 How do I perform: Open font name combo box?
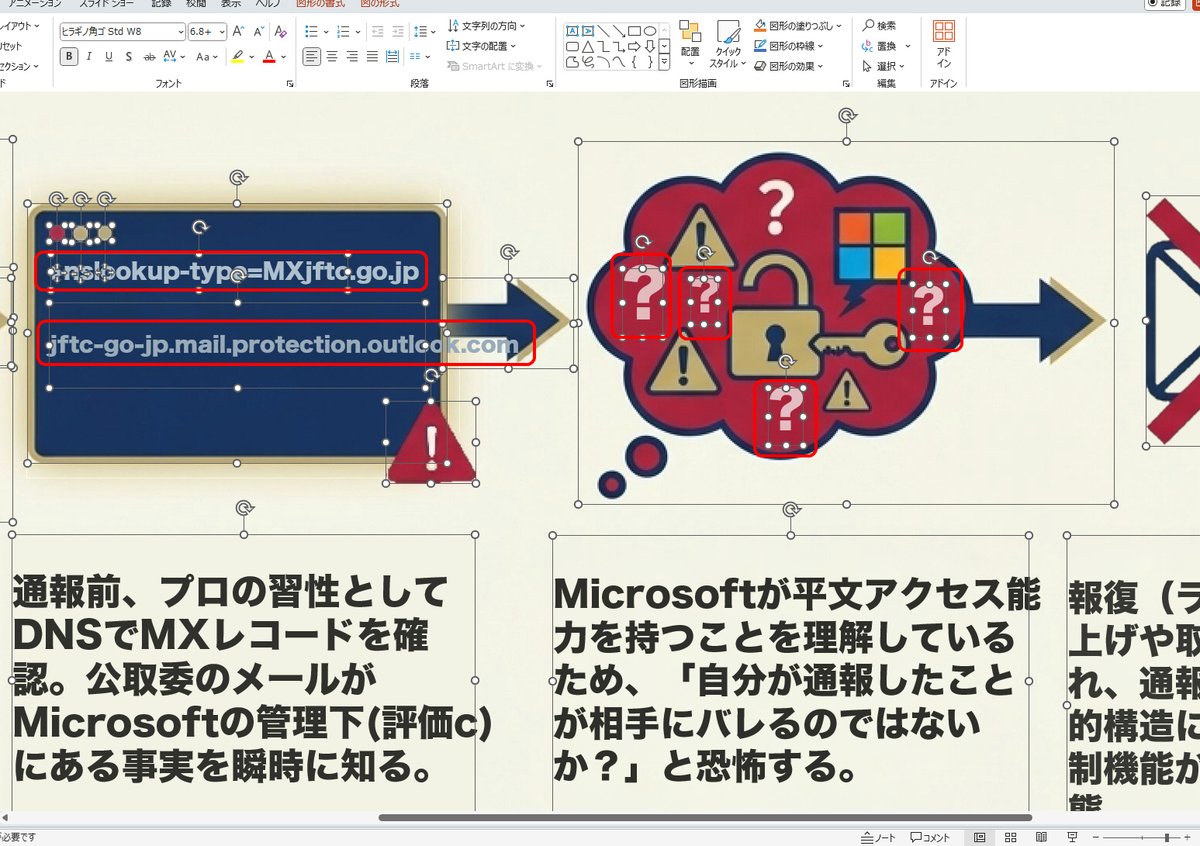122,31
